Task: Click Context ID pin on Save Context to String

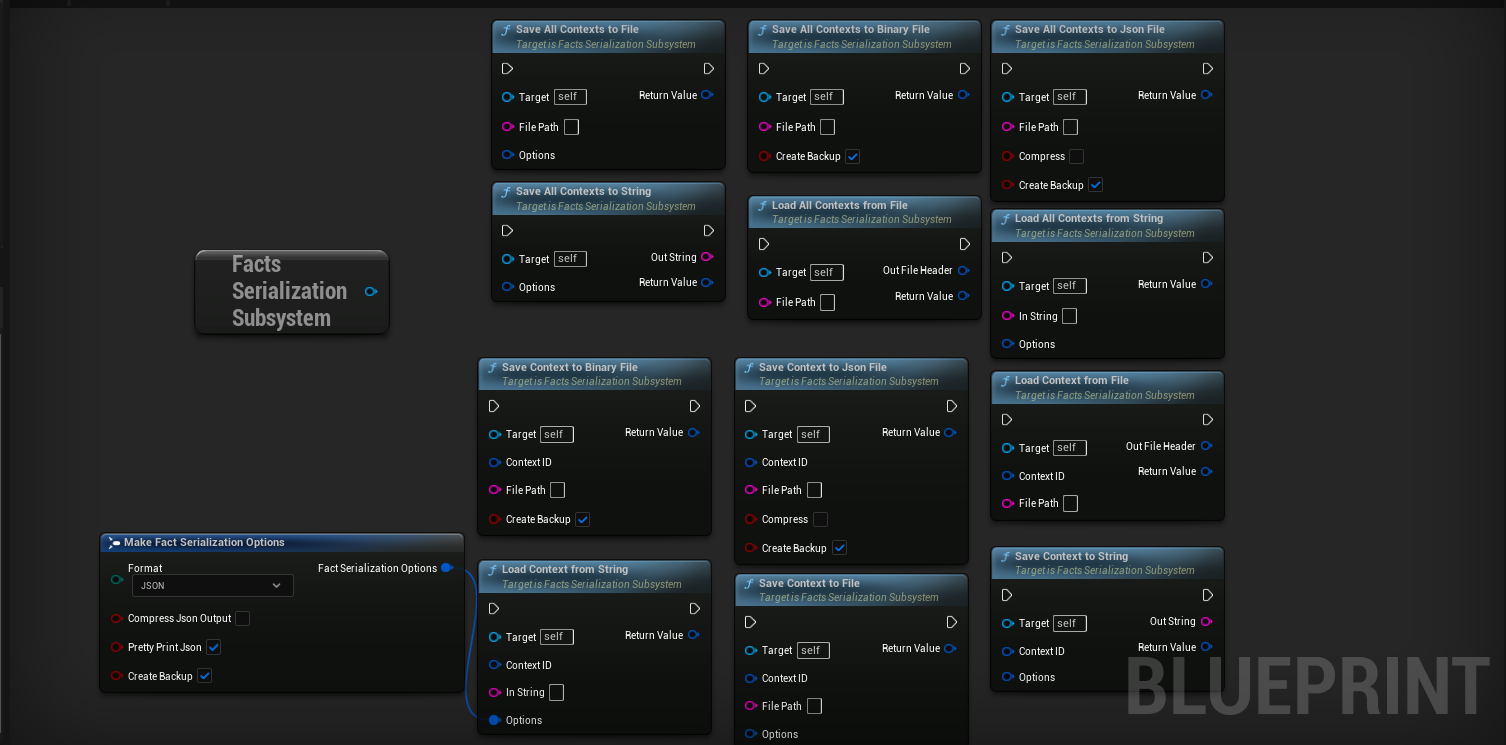Action: pyautogui.click(x=1007, y=651)
